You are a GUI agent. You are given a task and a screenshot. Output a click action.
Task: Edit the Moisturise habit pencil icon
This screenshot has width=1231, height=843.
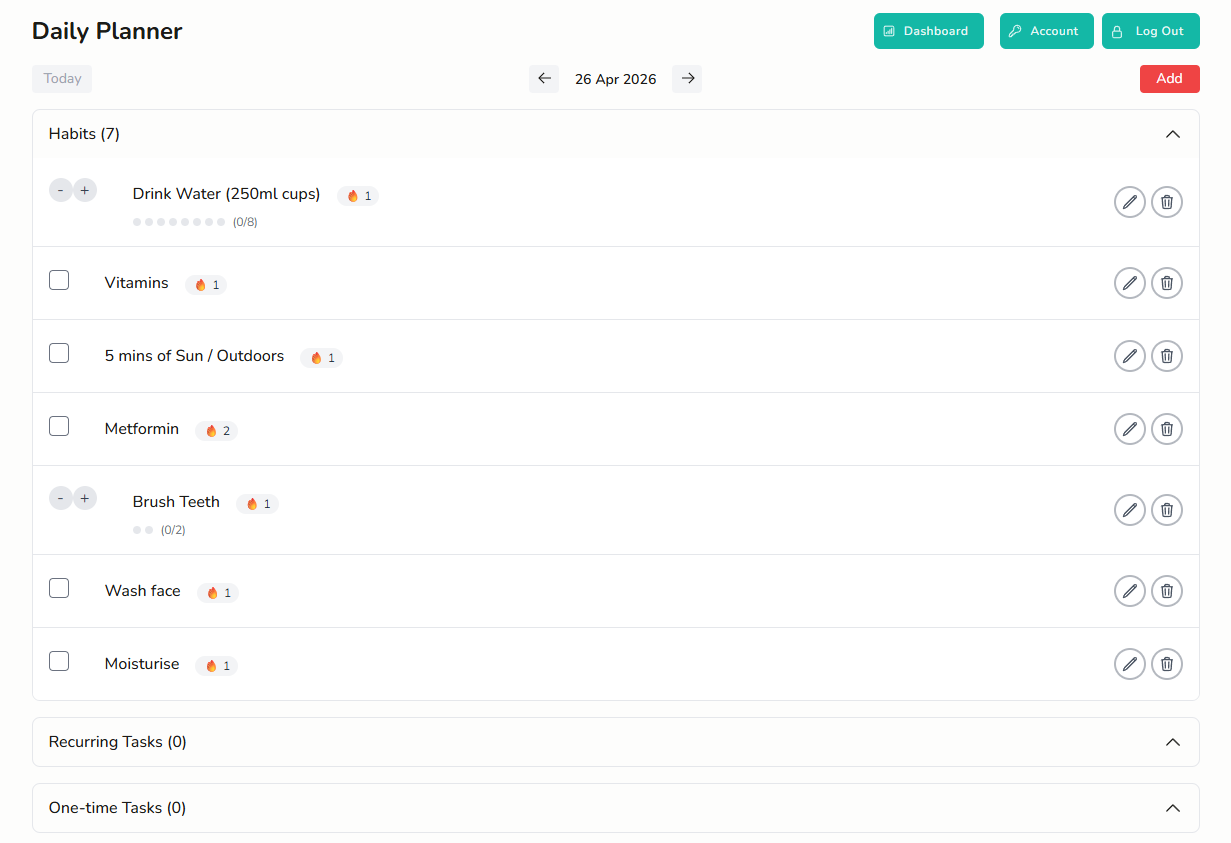[x=1130, y=664]
